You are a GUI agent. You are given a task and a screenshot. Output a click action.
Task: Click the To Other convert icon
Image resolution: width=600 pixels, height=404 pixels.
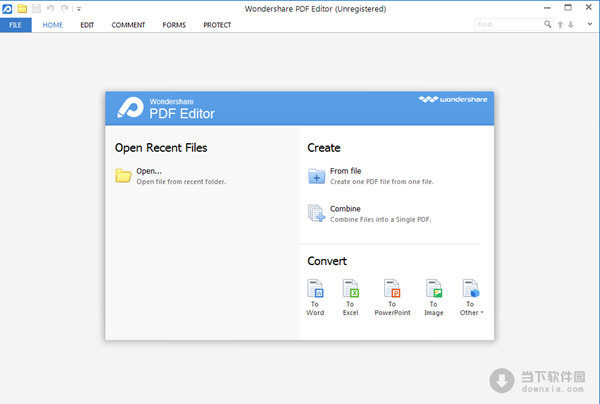pos(471,288)
